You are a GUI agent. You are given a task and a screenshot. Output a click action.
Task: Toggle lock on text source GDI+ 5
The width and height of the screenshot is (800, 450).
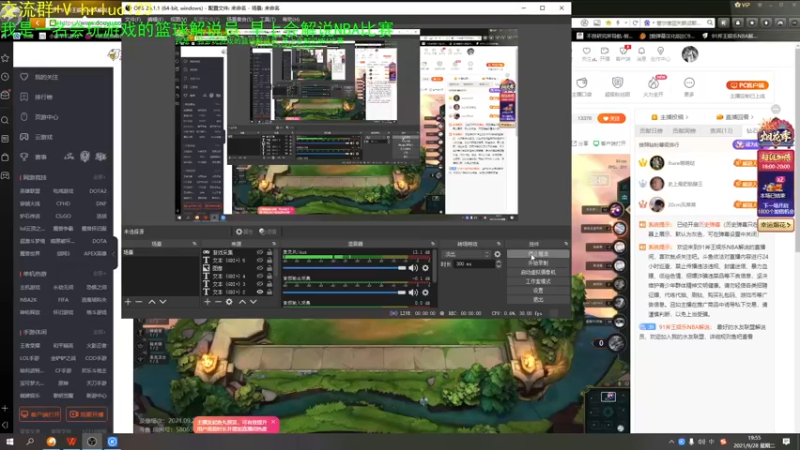[x=269, y=260]
